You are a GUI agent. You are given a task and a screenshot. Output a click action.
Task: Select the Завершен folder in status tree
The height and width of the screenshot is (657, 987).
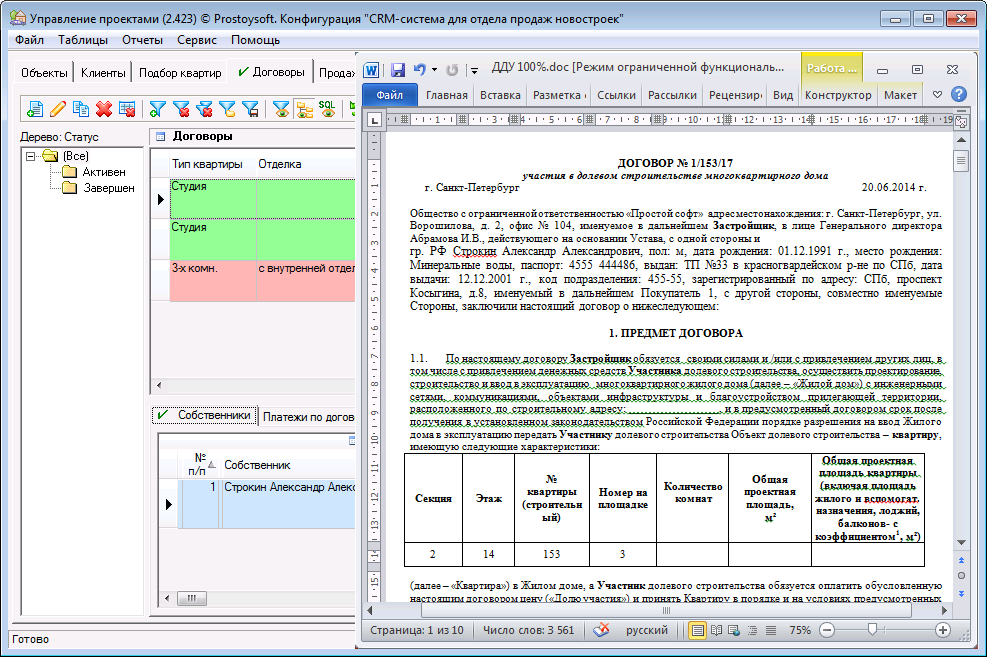click(109, 187)
